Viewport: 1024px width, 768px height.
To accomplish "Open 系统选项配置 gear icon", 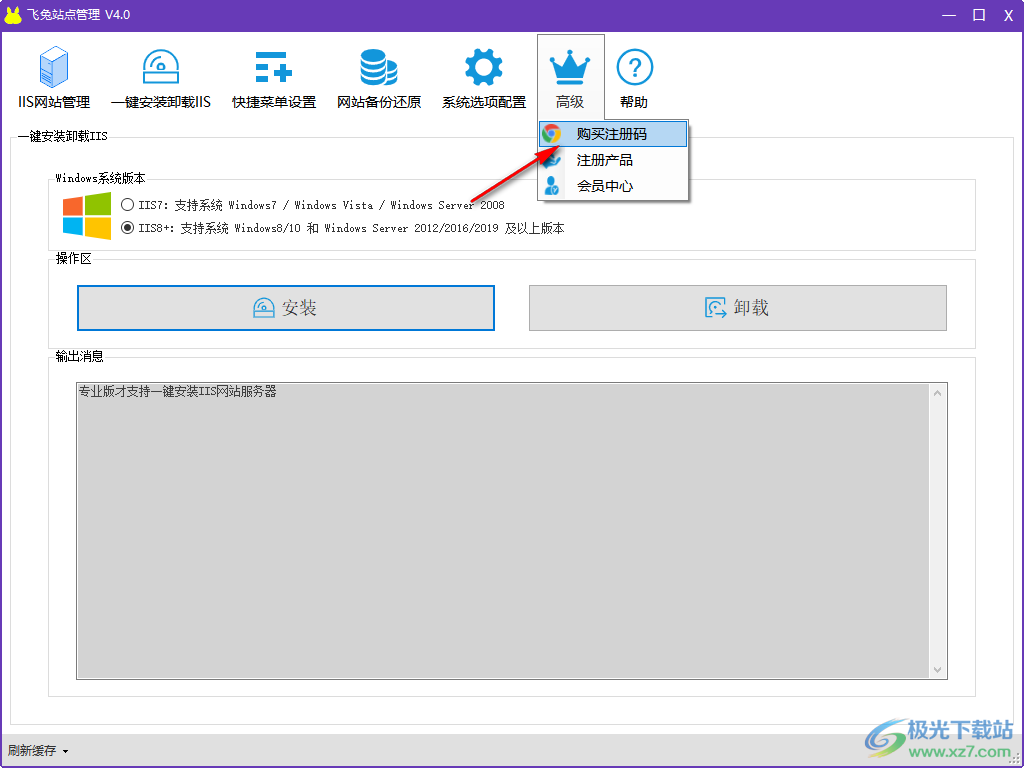I will pyautogui.click(x=483, y=68).
